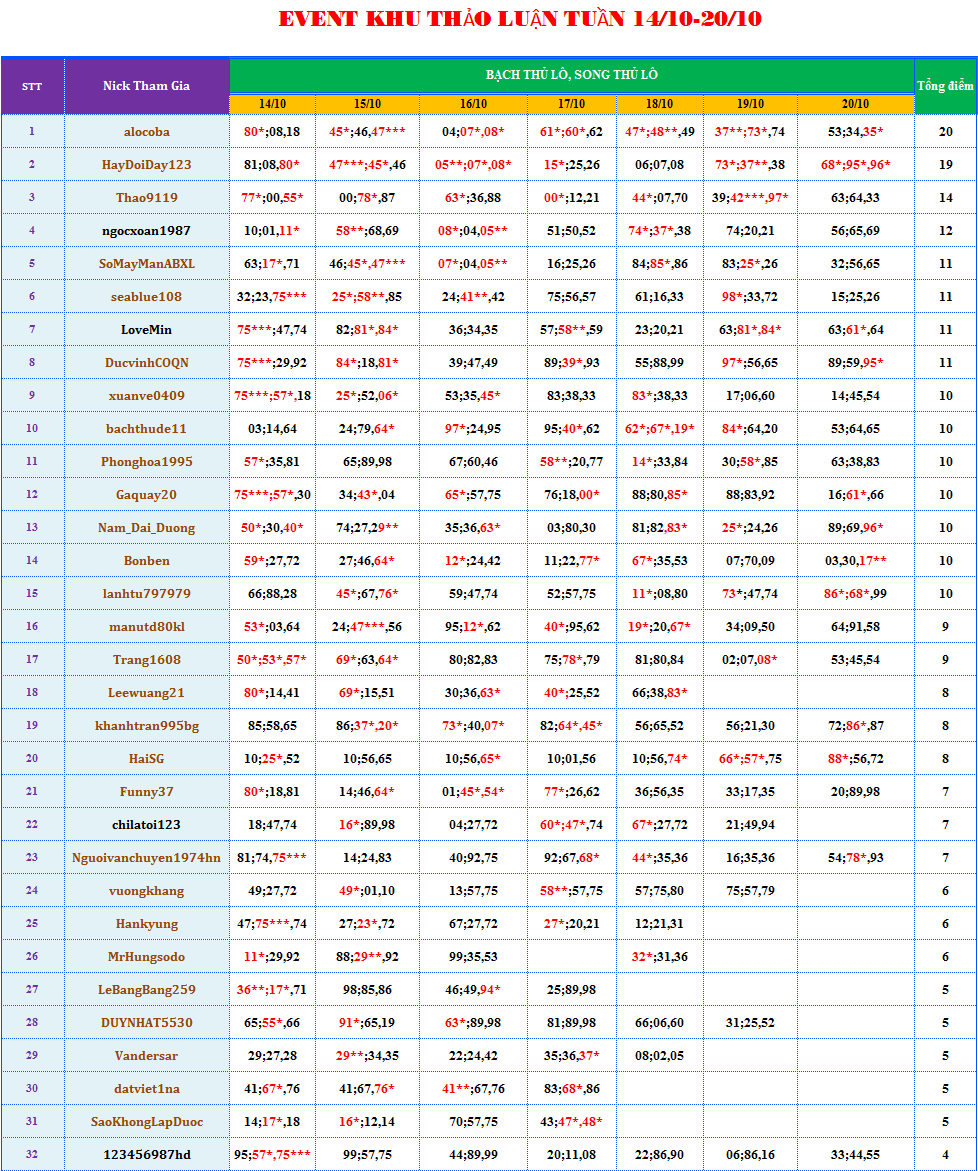The height and width of the screenshot is (1171, 978).
Task: Click the SaoKhongLapDuoc nickname
Action: pos(146,1121)
